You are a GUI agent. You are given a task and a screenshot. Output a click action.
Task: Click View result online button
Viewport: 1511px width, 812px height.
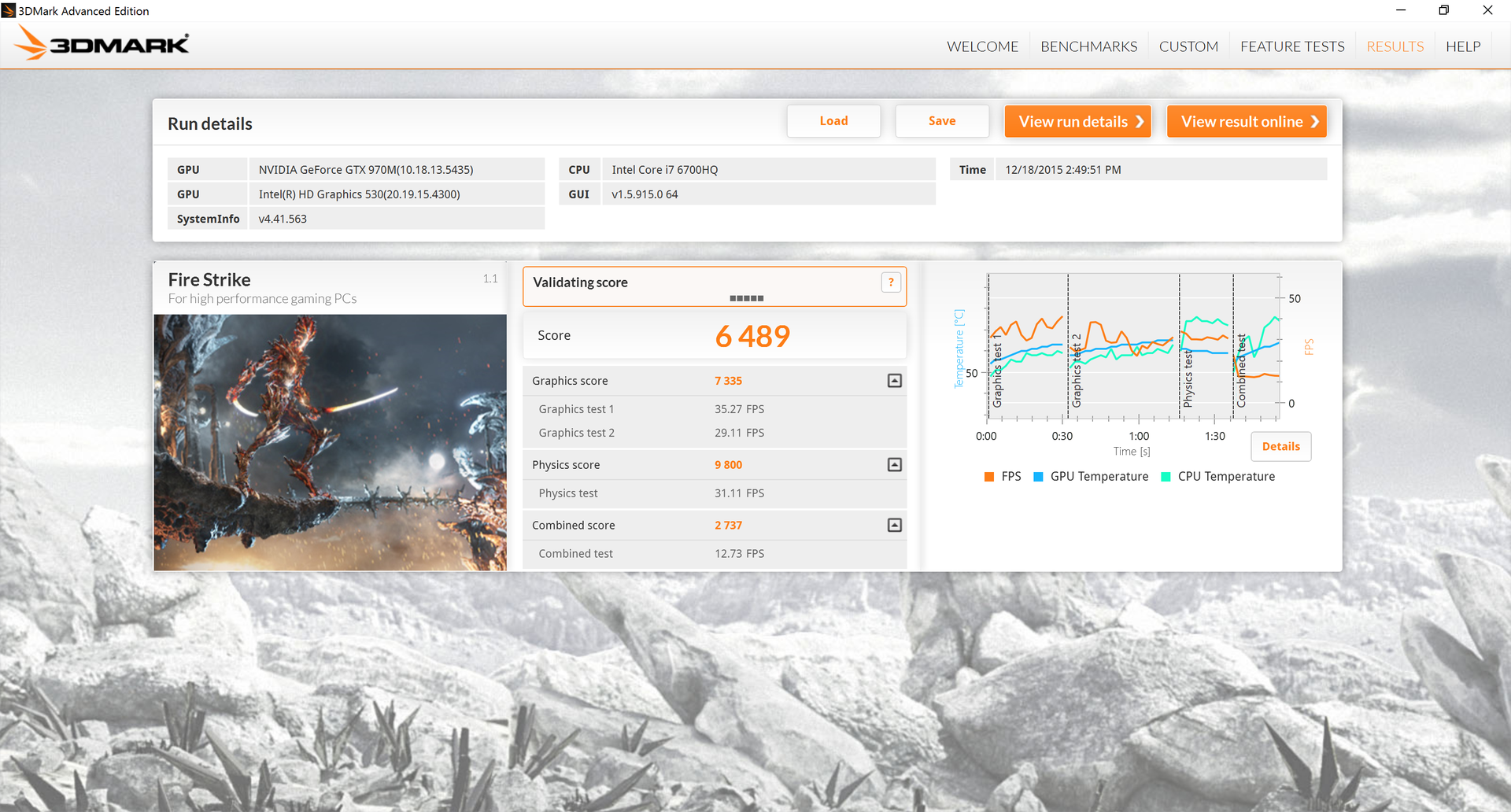pos(1247,121)
